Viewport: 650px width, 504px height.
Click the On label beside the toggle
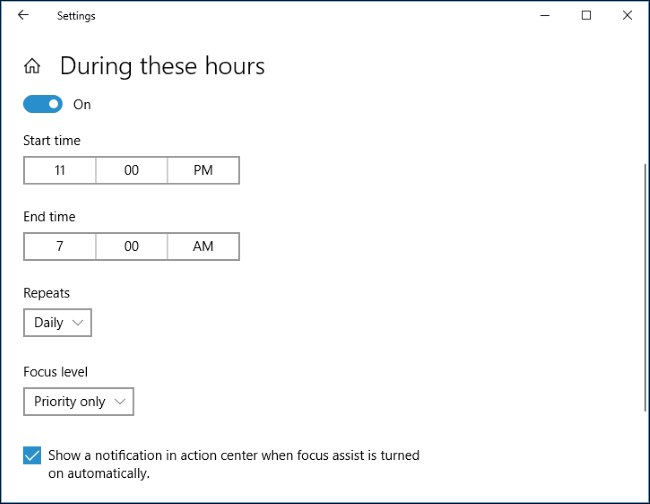tap(82, 104)
